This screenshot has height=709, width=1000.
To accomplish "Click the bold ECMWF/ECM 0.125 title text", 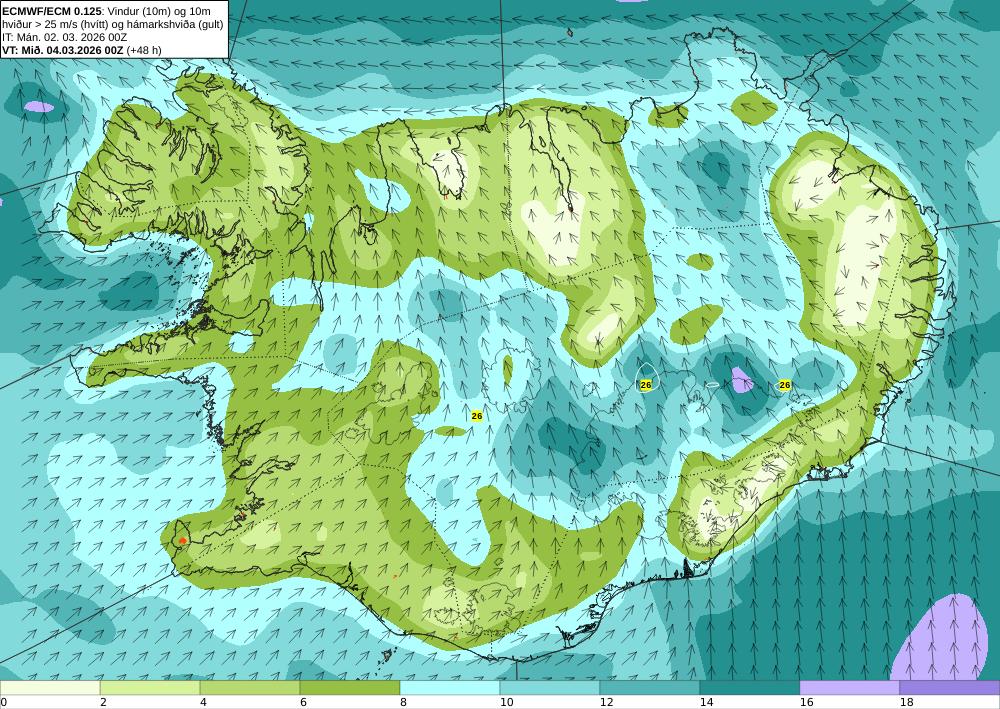I will click(52, 11).
